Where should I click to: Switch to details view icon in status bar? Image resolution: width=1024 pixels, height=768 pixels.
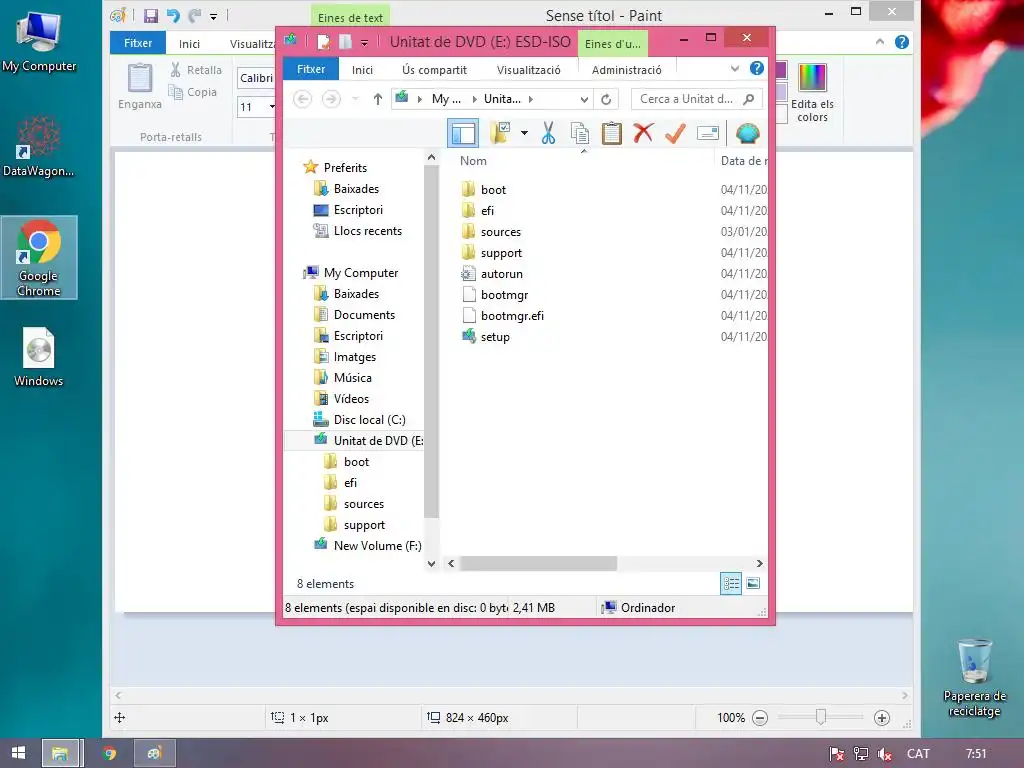click(731, 583)
